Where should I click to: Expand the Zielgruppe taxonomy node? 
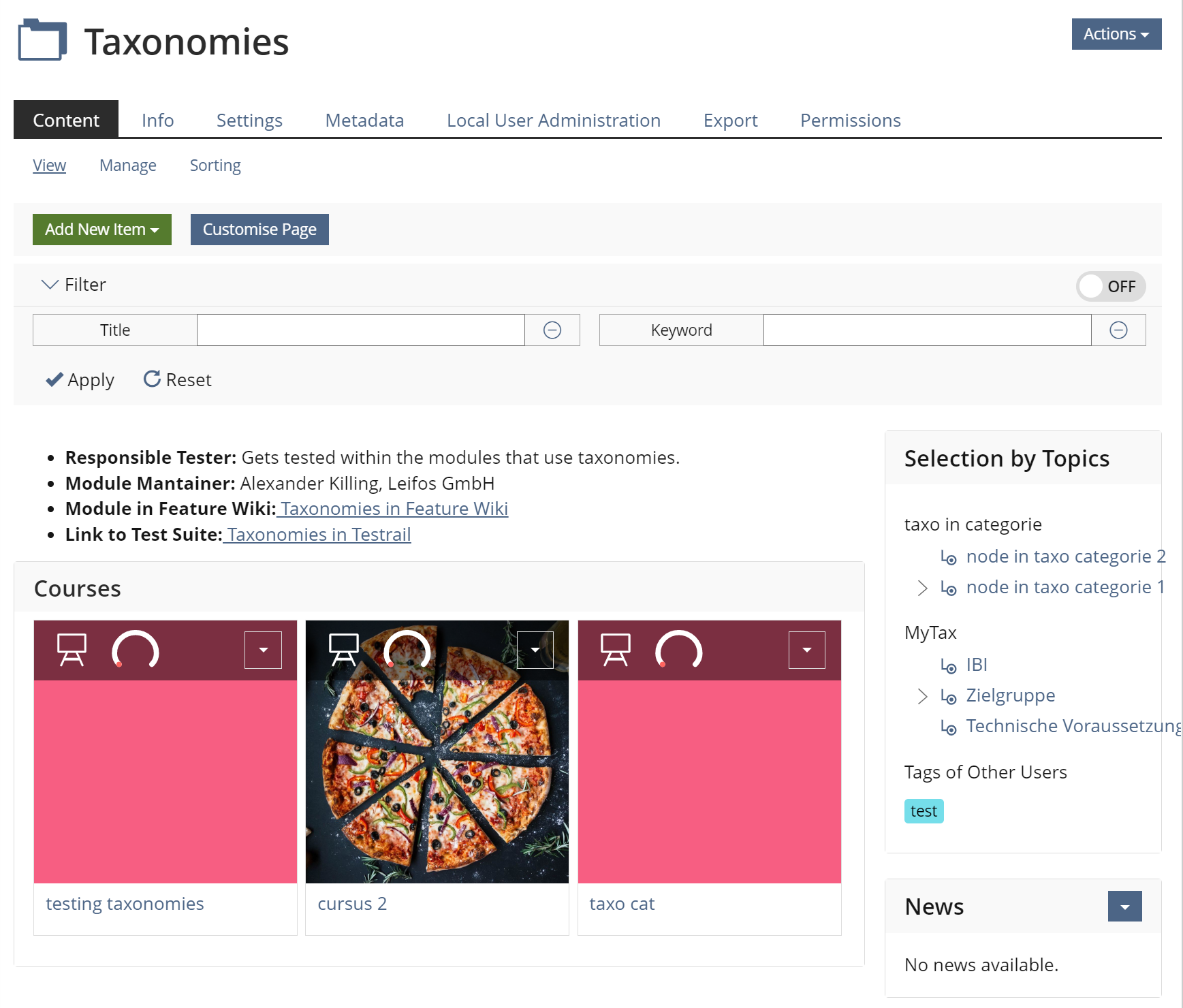[922, 696]
